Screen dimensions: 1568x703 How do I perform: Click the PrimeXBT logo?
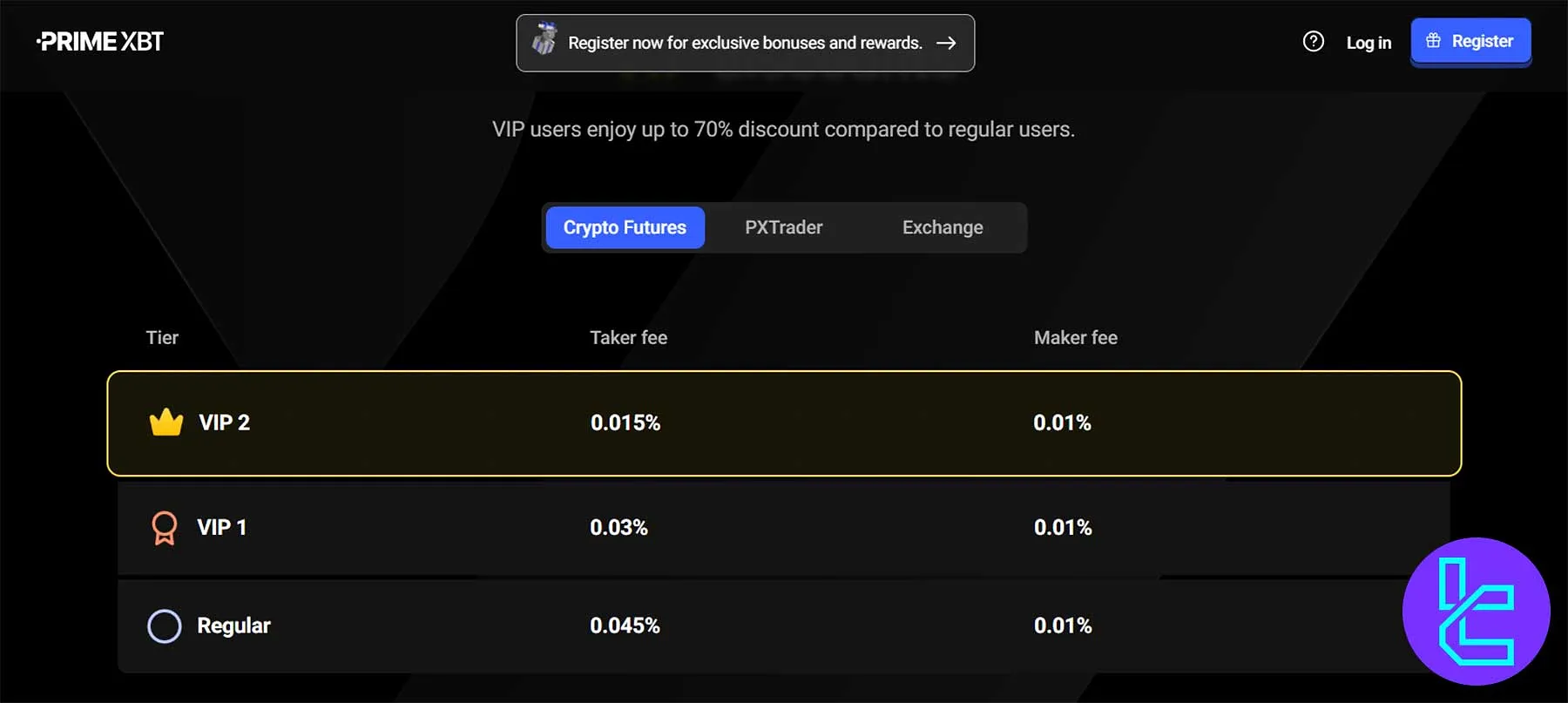point(99,40)
